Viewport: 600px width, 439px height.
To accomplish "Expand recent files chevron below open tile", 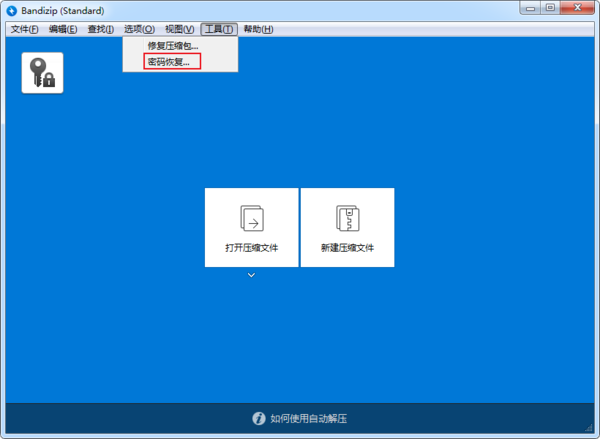I will (x=251, y=275).
